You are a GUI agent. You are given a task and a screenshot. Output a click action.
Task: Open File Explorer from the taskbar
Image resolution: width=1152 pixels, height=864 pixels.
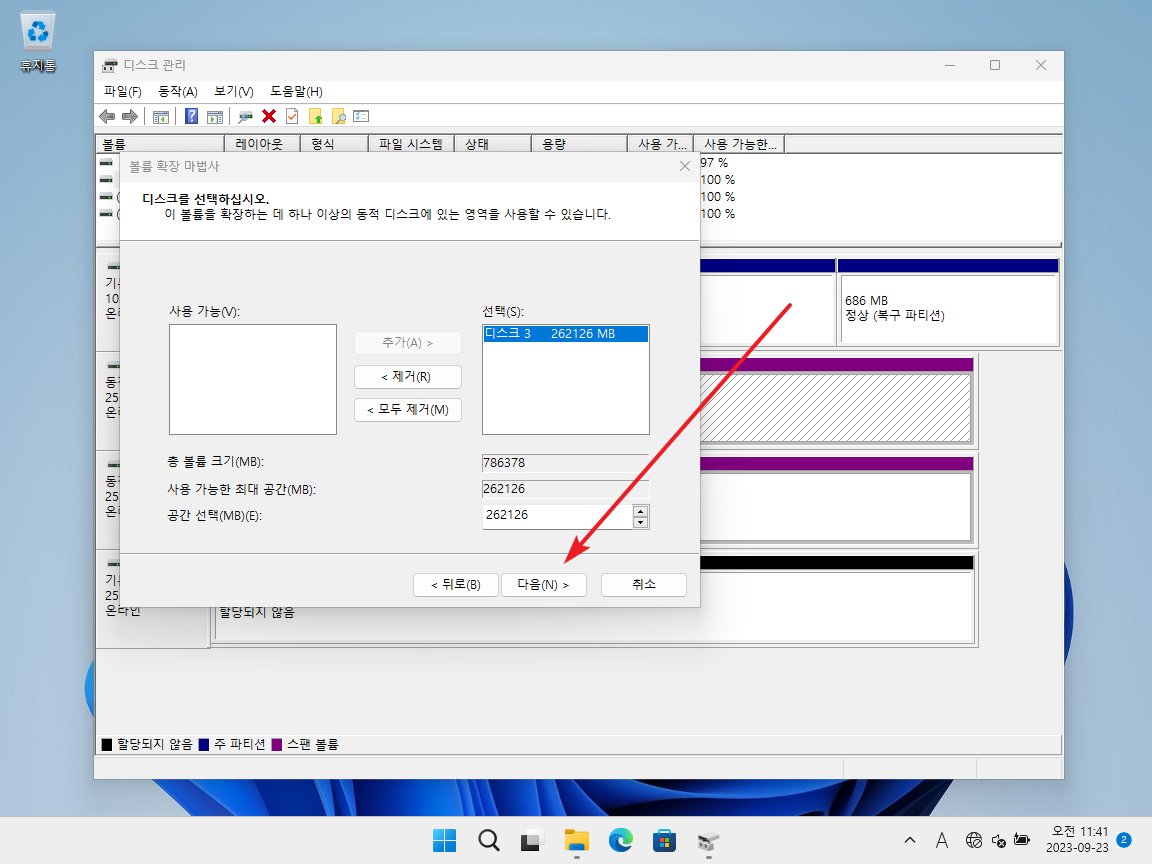tap(577, 840)
